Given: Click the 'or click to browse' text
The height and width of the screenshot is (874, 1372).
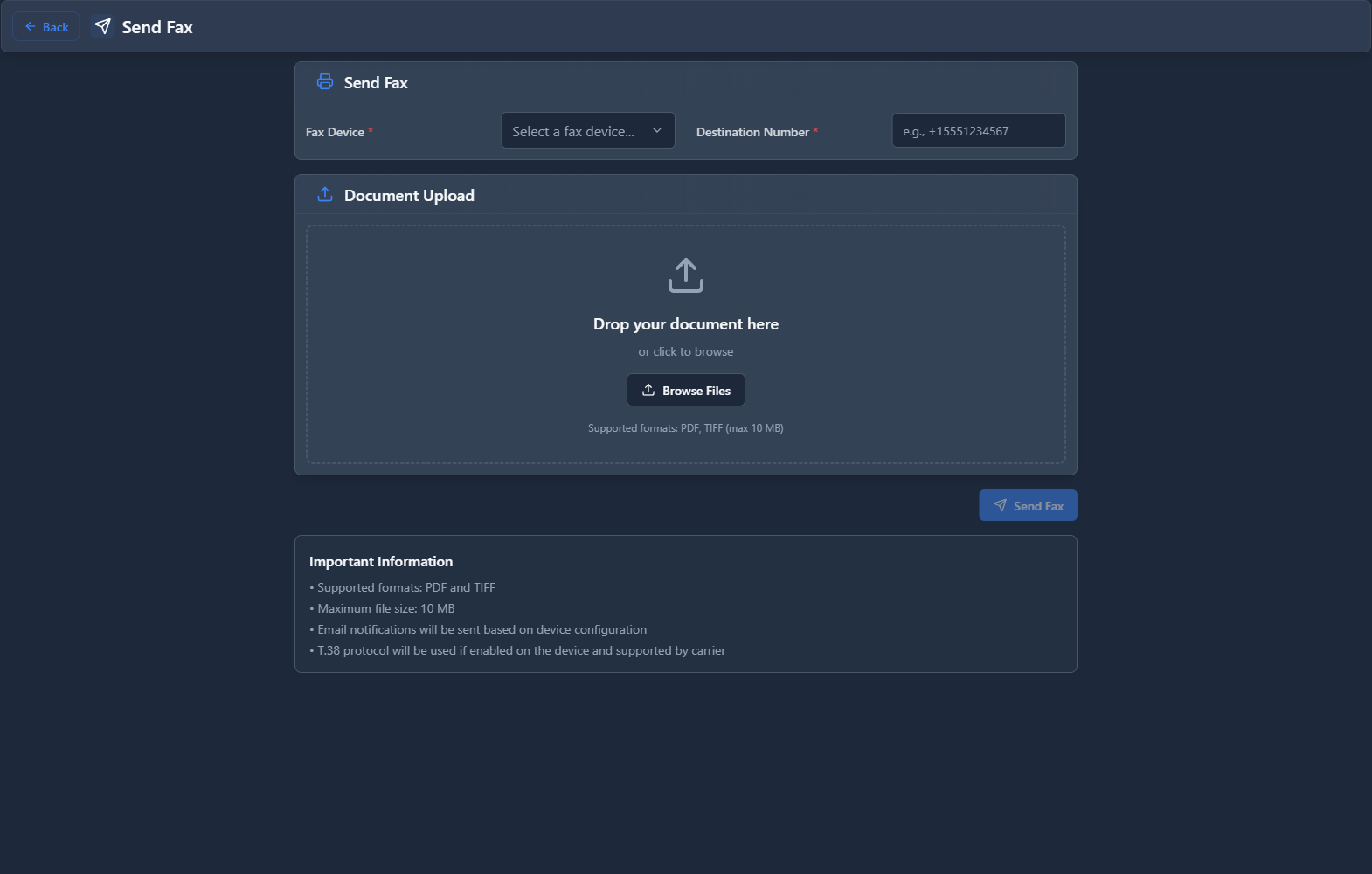Looking at the screenshot, I should pyautogui.click(x=686, y=352).
